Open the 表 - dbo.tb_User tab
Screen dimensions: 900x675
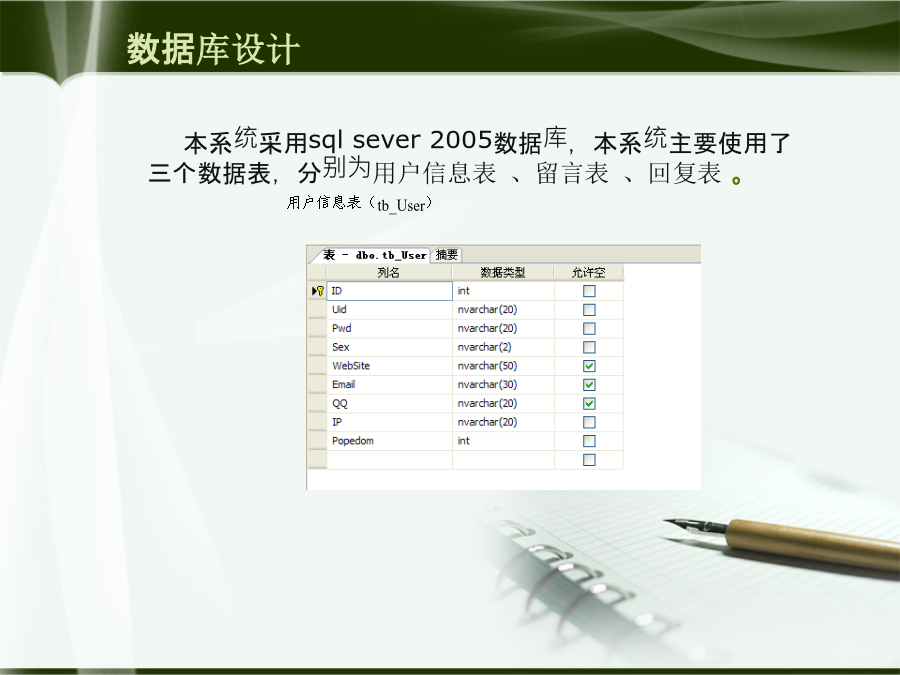click(x=373, y=255)
